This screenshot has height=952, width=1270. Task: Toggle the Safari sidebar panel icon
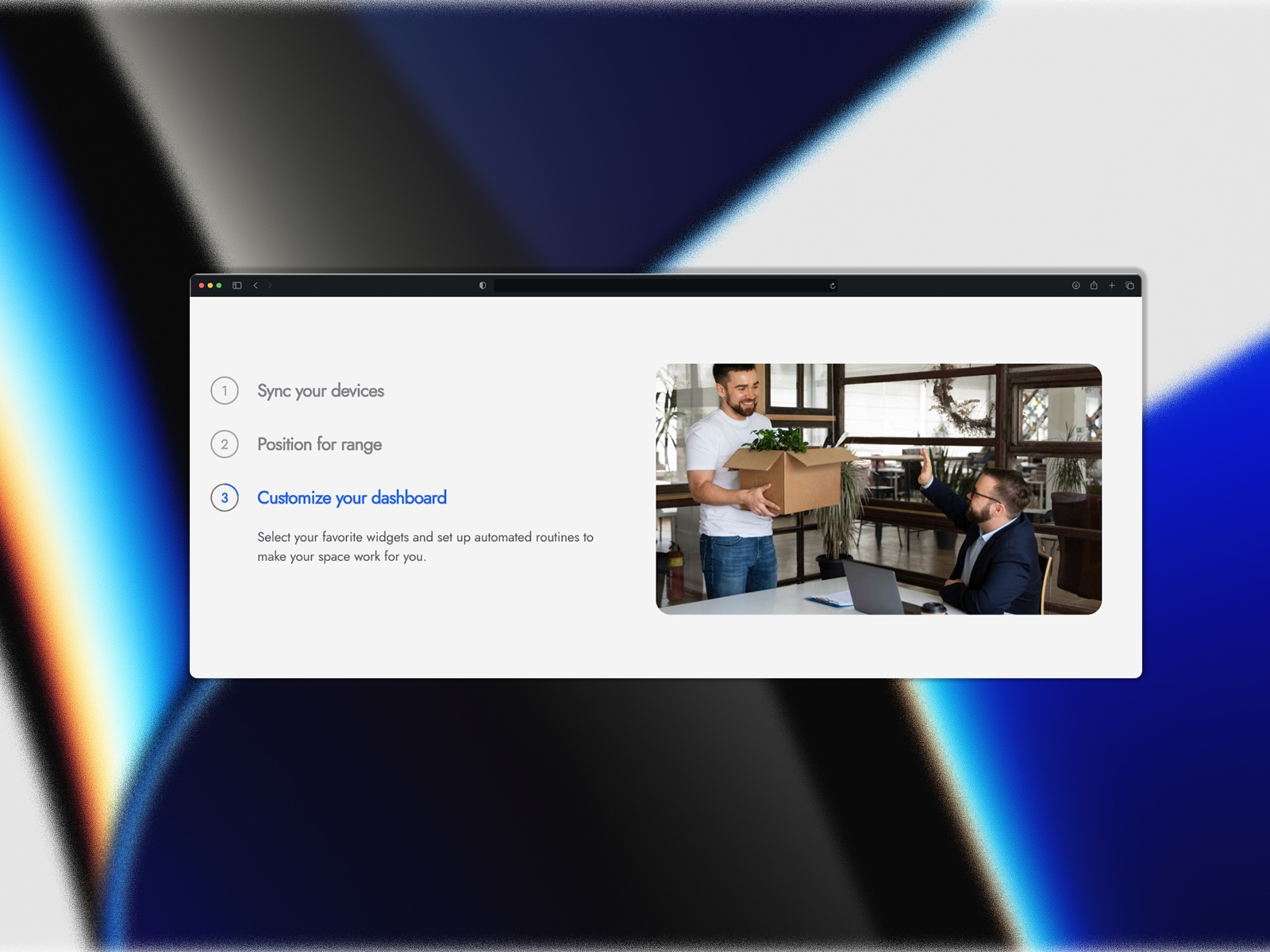click(x=237, y=286)
